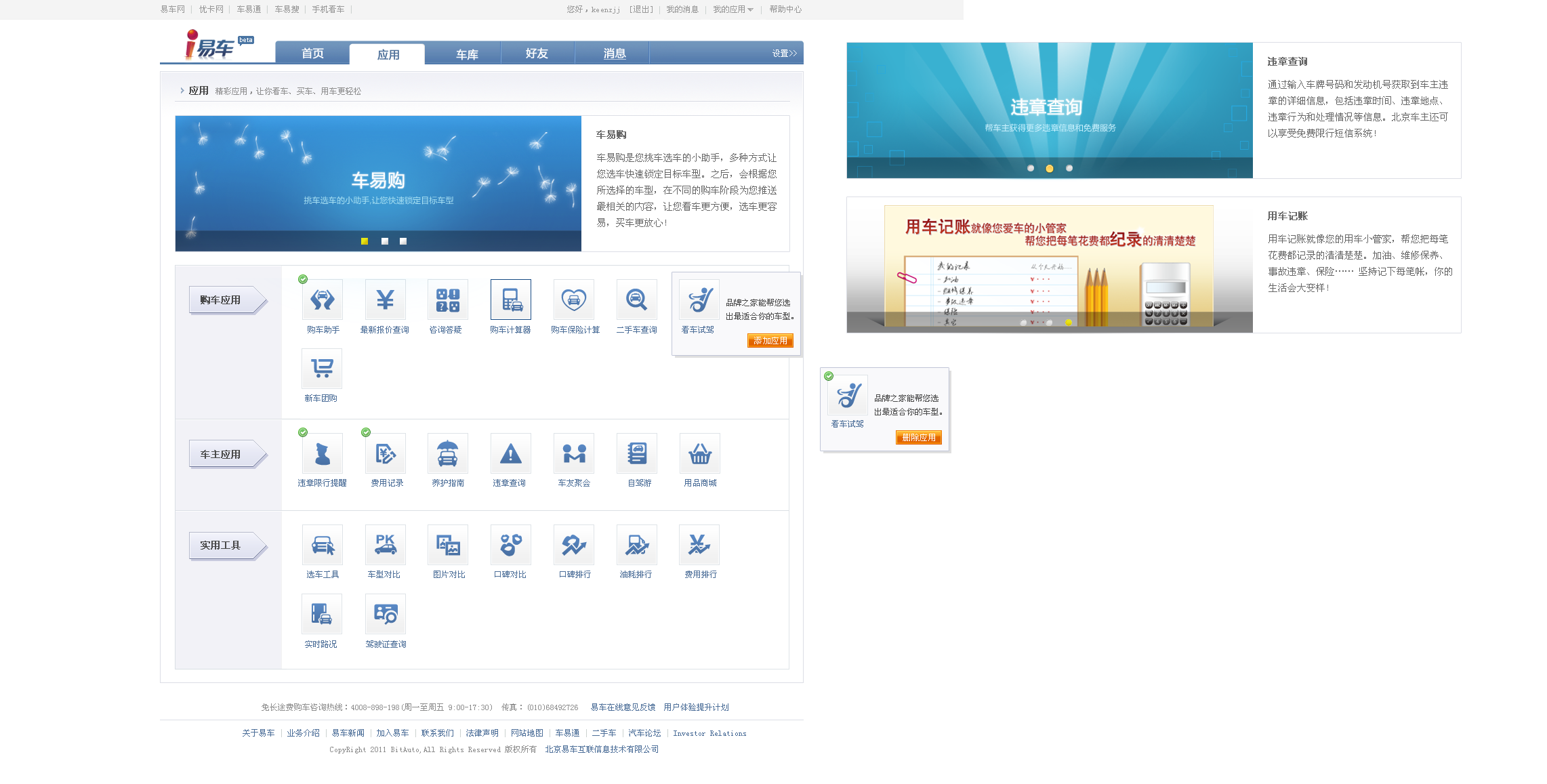Viewport: 1547px width, 784px height.
Task: Click the 咨询答疑 app icon
Action: (x=447, y=300)
